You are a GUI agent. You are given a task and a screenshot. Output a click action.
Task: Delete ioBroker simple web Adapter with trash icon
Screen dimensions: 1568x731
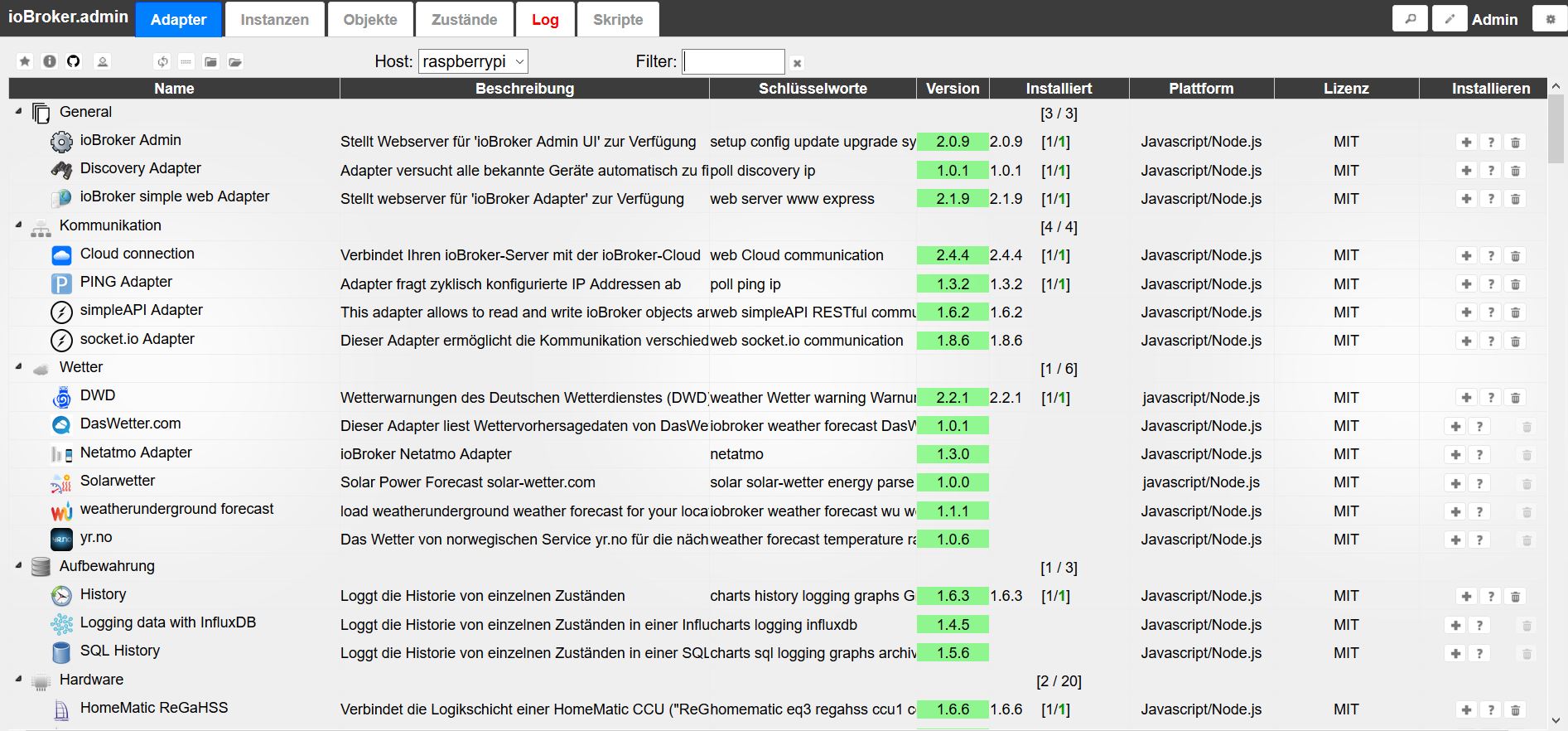[x=1516, y=199]
